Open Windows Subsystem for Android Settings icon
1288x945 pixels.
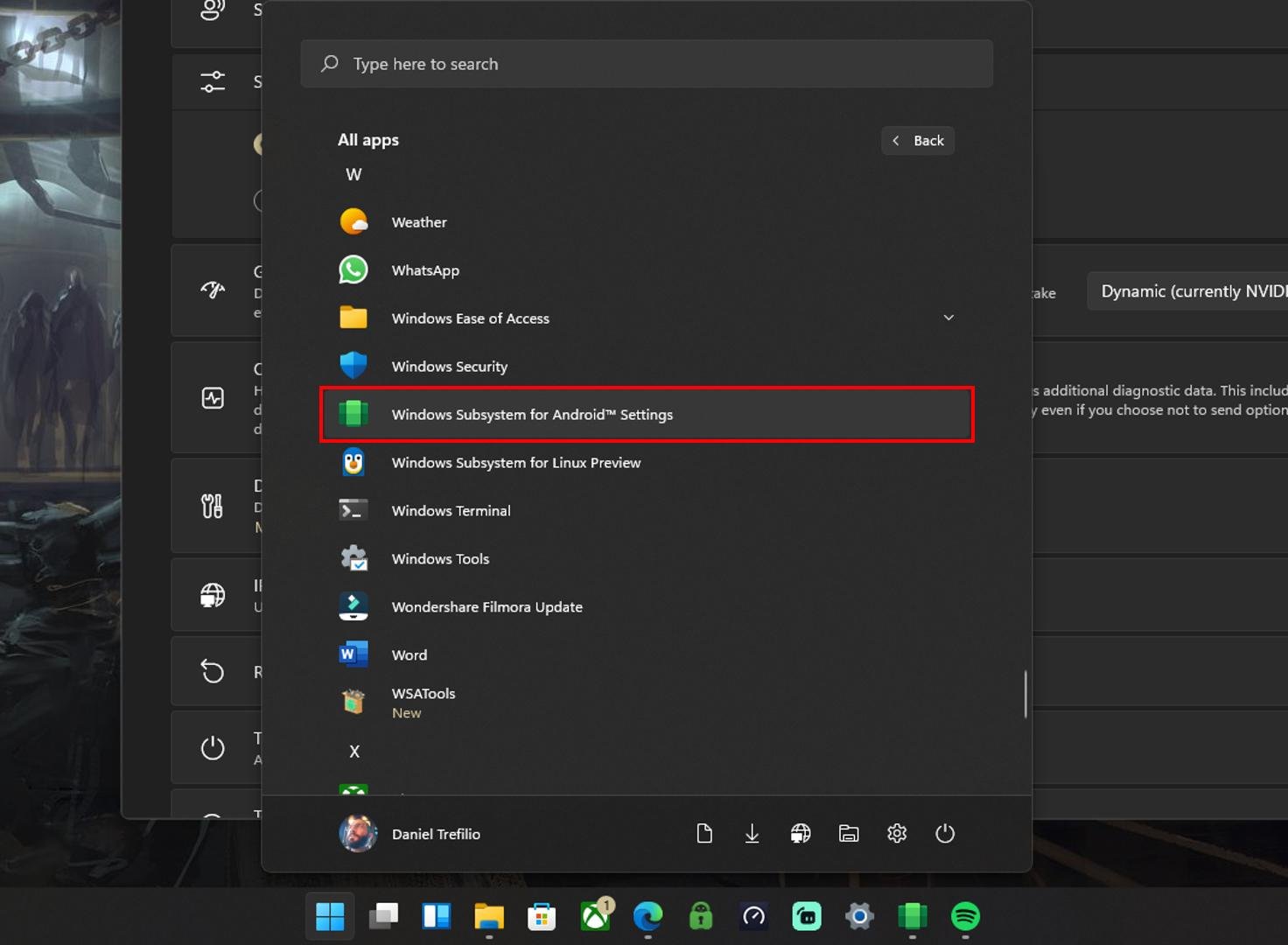pyautogui.click(x=353, y=414)
